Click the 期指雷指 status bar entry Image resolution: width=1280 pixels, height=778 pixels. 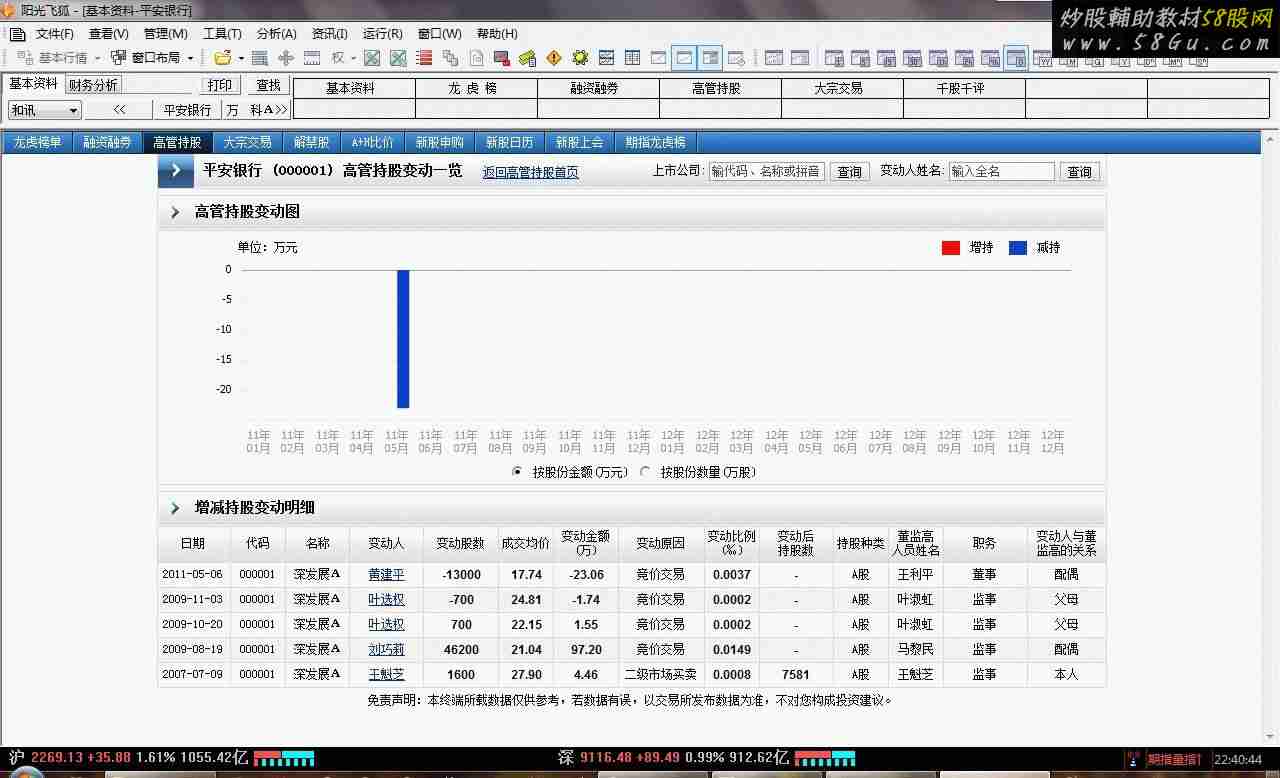pyautogui.click(x=1174, y=760)
